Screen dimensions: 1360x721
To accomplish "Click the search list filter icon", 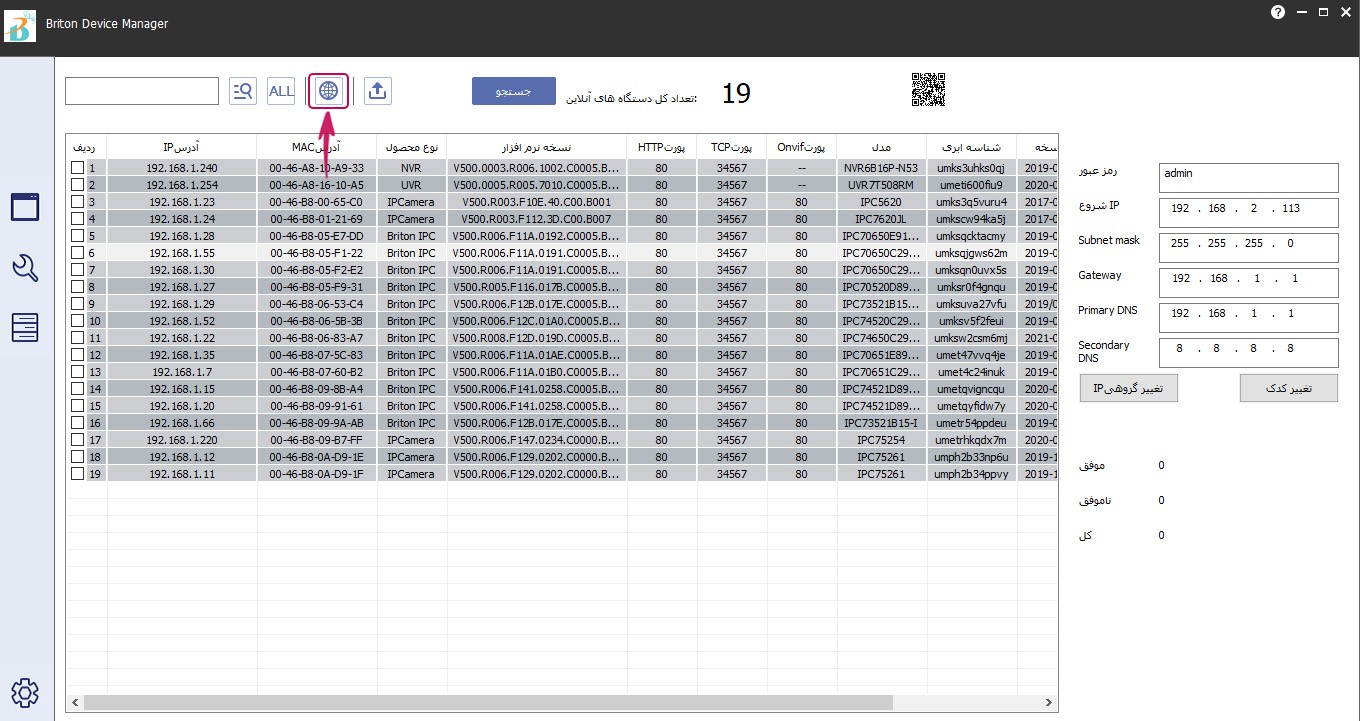I will tap(243, 91).
